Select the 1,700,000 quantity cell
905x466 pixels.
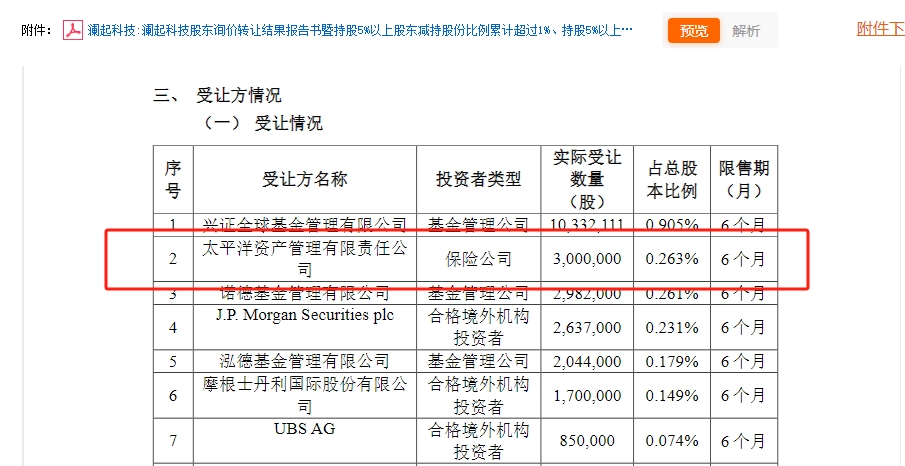click(587, 396)
